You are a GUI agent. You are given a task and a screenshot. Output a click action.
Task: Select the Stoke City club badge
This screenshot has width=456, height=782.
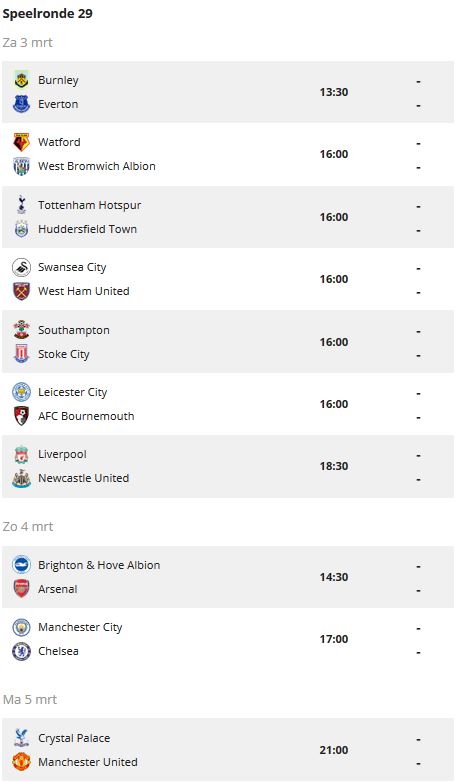(21, 354)
